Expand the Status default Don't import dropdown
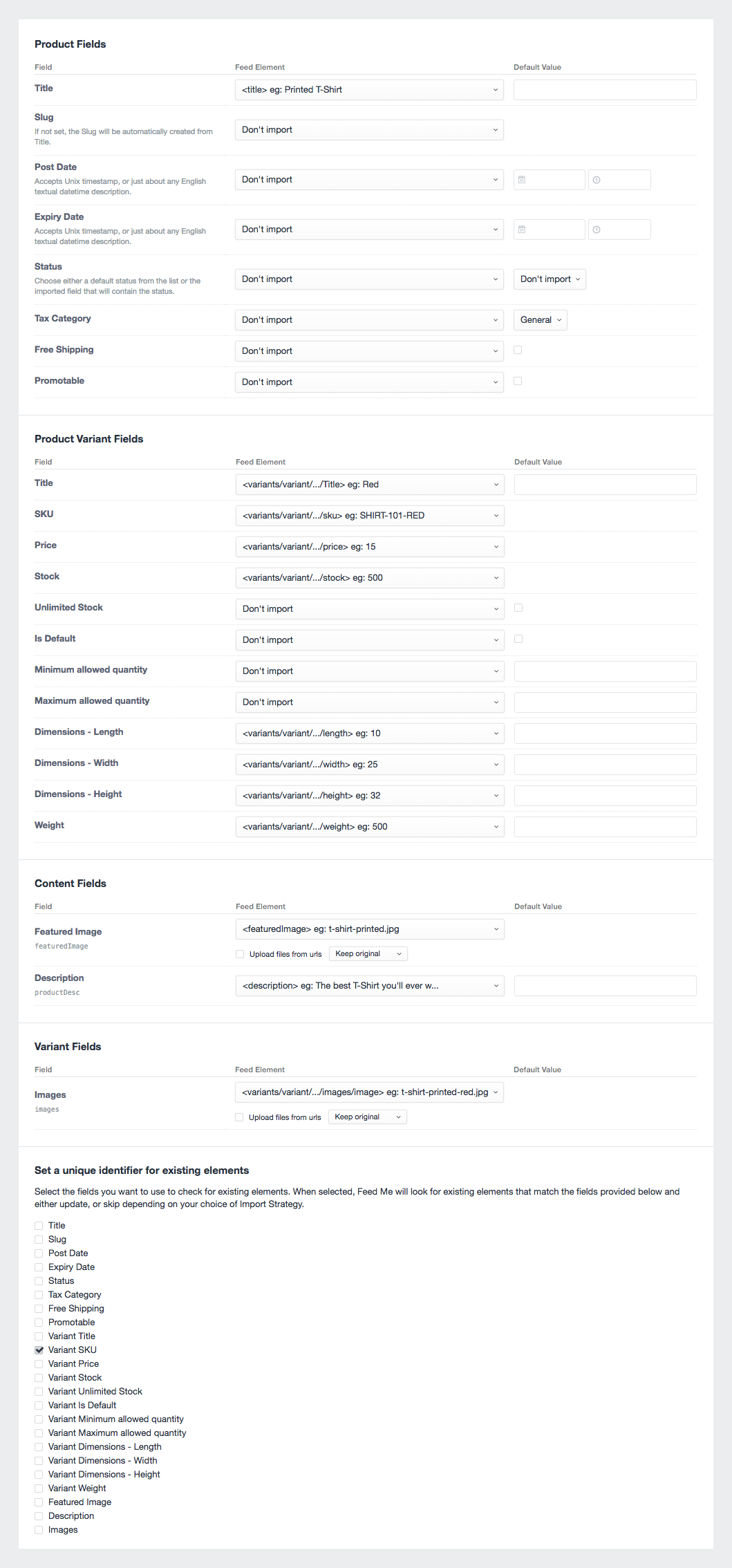 point(550,279)
